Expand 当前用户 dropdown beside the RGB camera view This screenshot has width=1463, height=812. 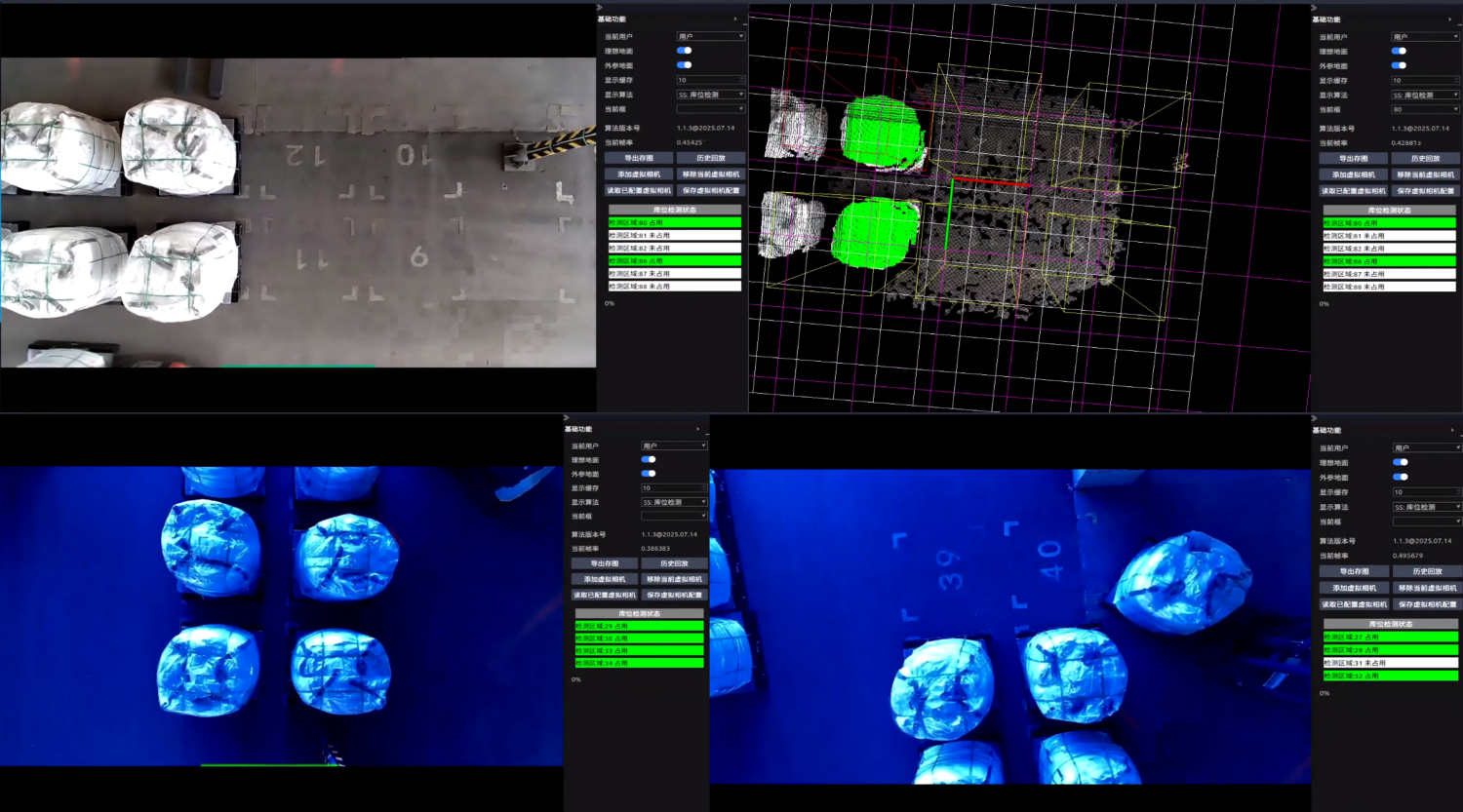click(710, 37)
